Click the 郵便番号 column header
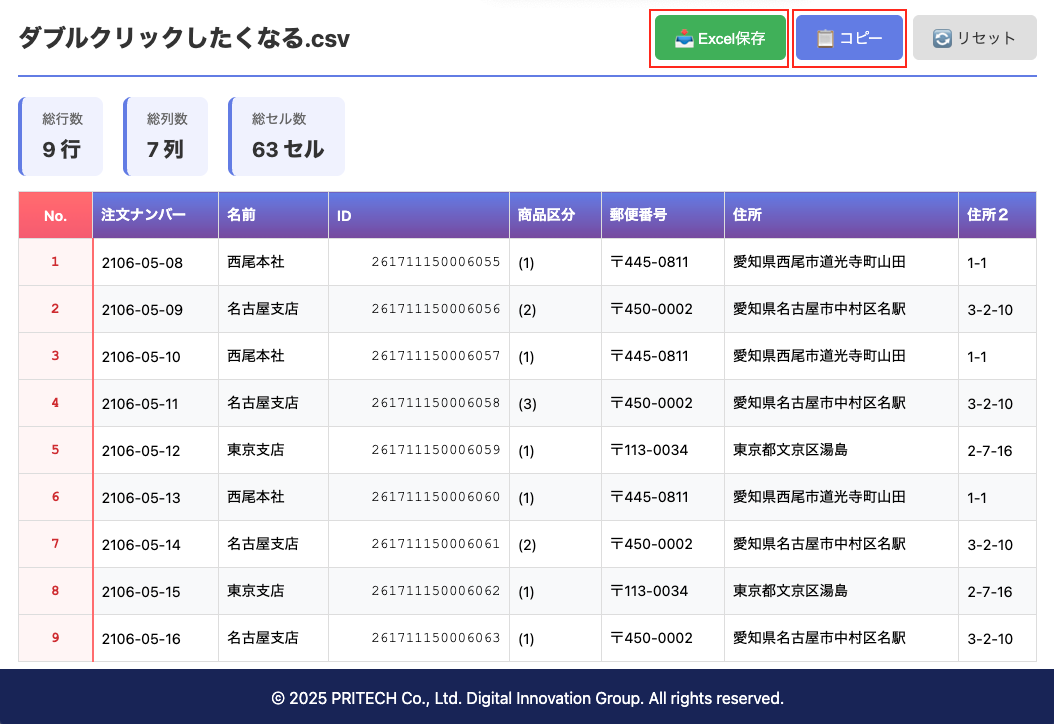1054x724 pixels. [662, 215]
